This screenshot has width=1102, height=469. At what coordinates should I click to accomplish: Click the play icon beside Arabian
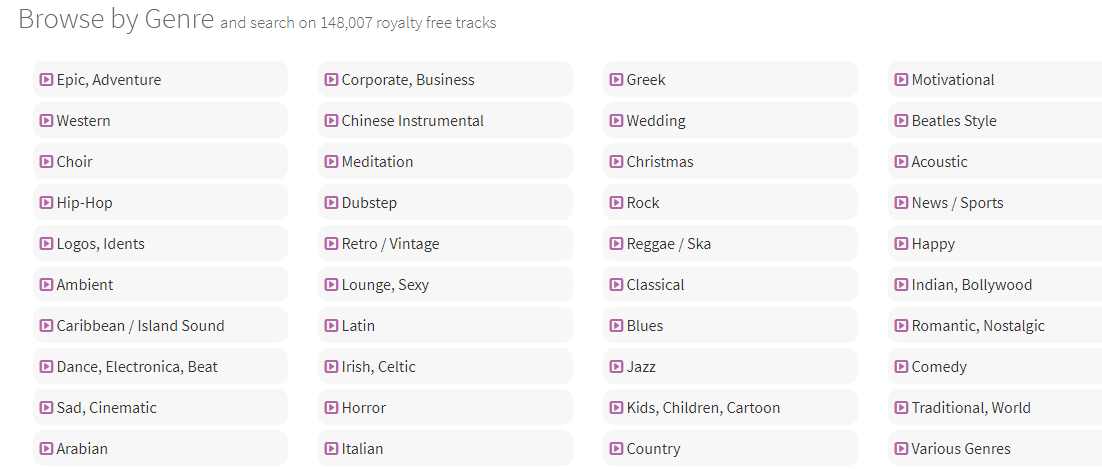[x=46, y=449]
